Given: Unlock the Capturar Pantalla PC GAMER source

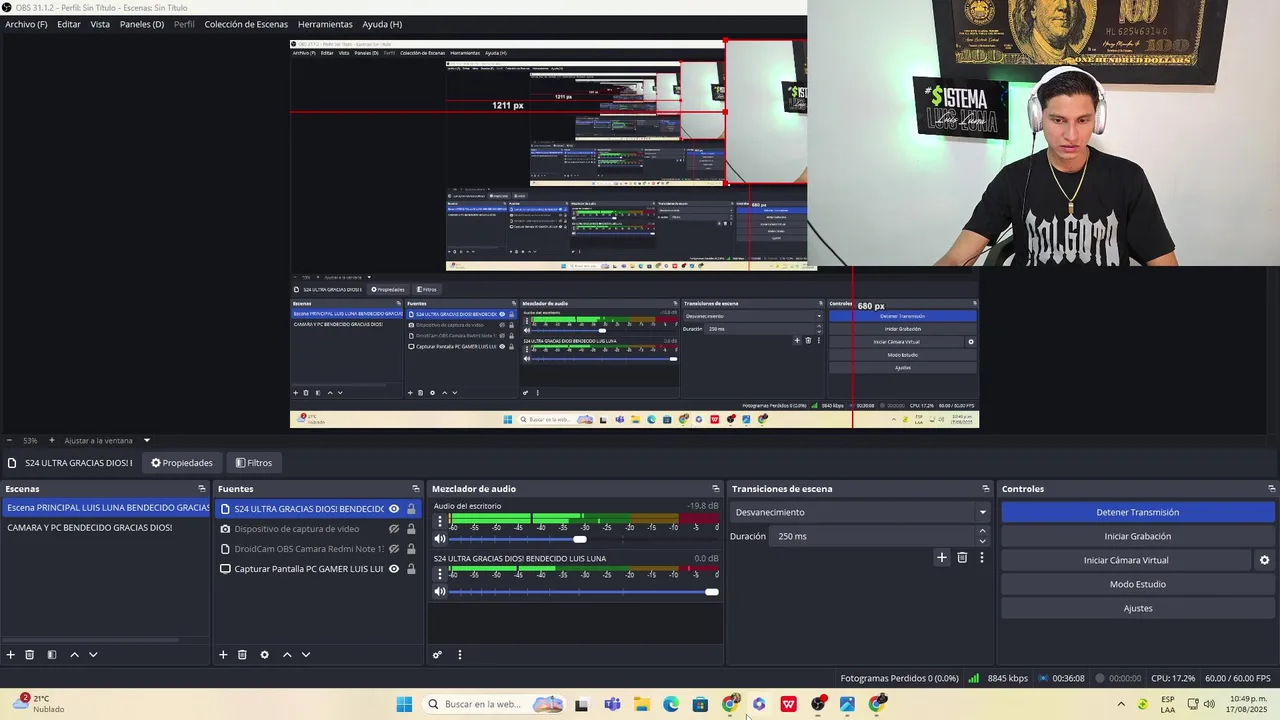Looking at the screenshot, I should click(411, 569).
